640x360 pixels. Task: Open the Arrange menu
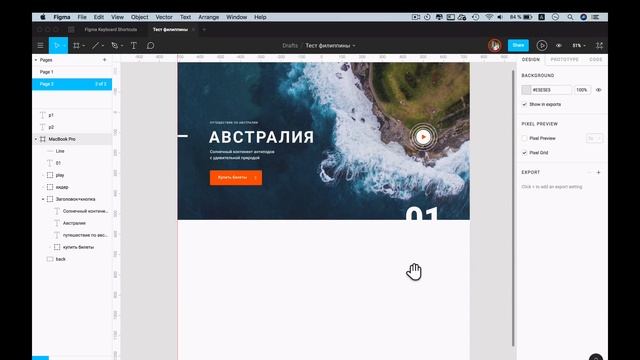209,17
